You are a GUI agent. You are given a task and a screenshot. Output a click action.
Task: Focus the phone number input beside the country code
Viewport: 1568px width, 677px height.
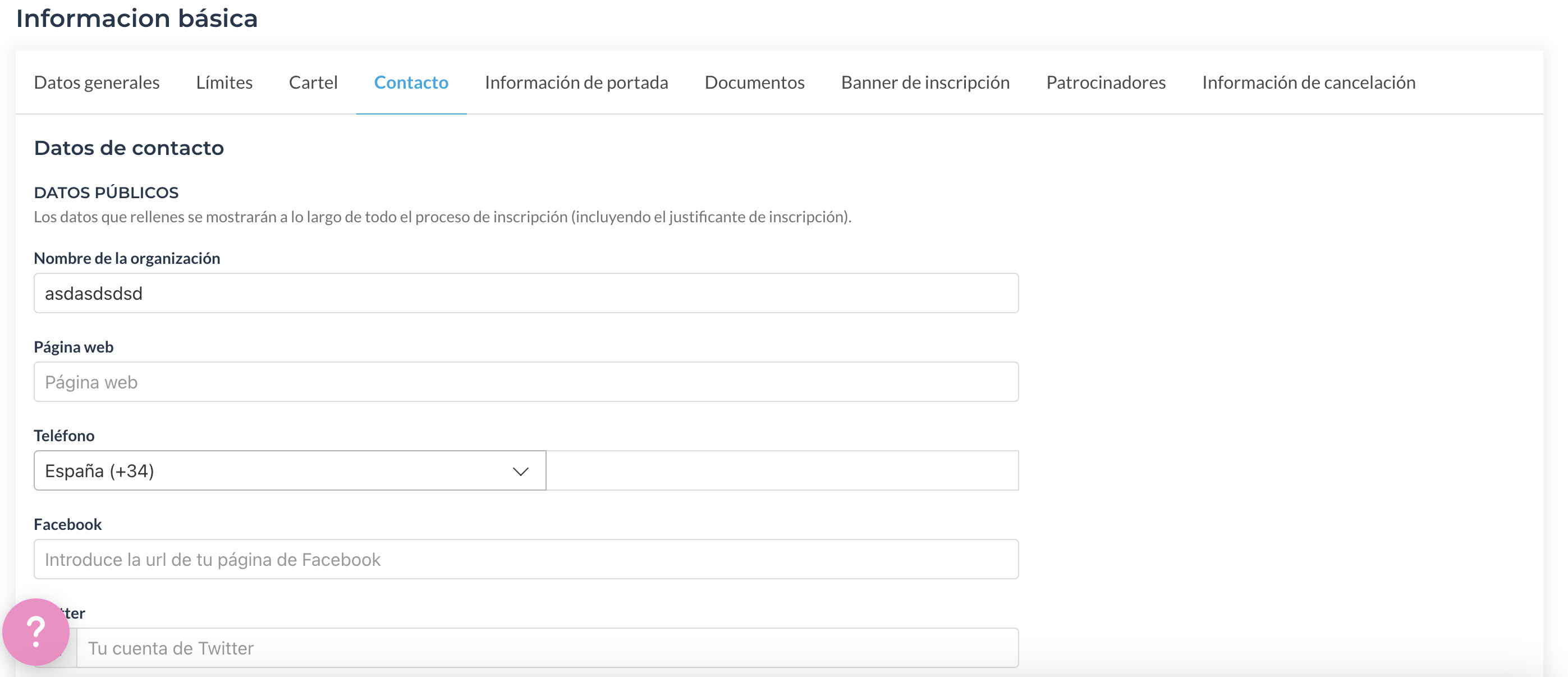782,470
